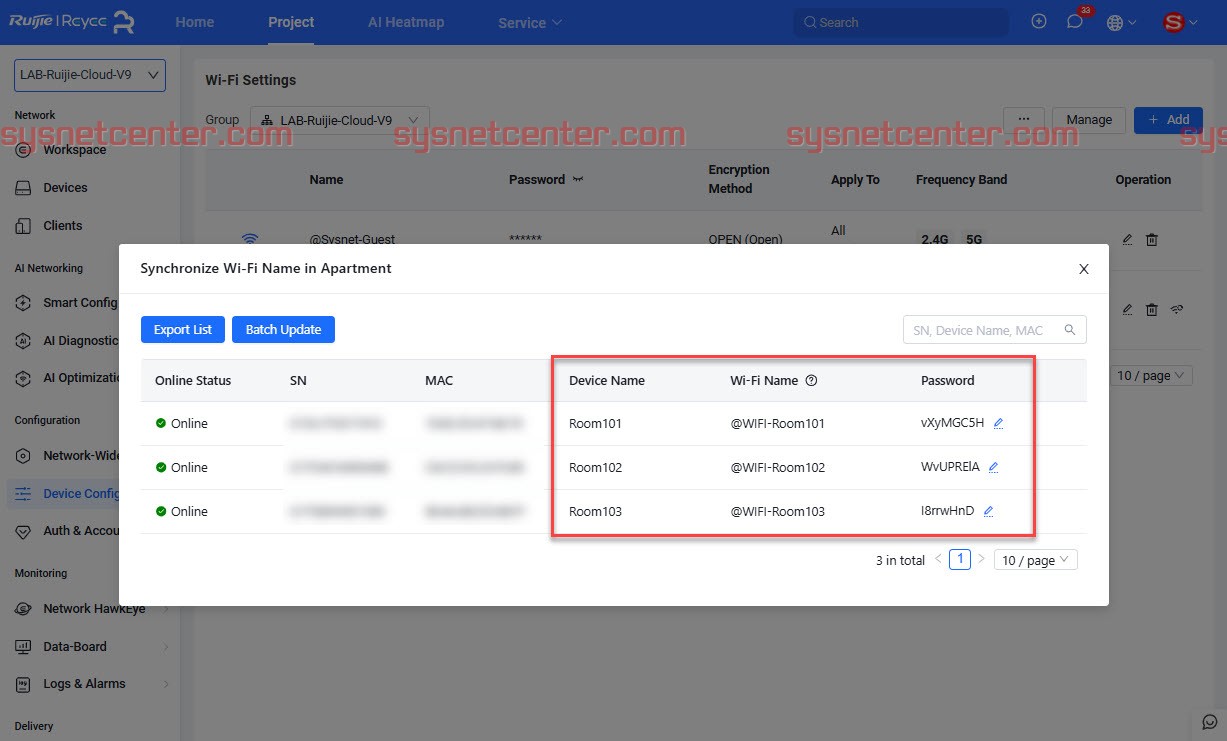Go to page 1 in dialog pagination
1227x741 pixels.
(x=960, y=559)
